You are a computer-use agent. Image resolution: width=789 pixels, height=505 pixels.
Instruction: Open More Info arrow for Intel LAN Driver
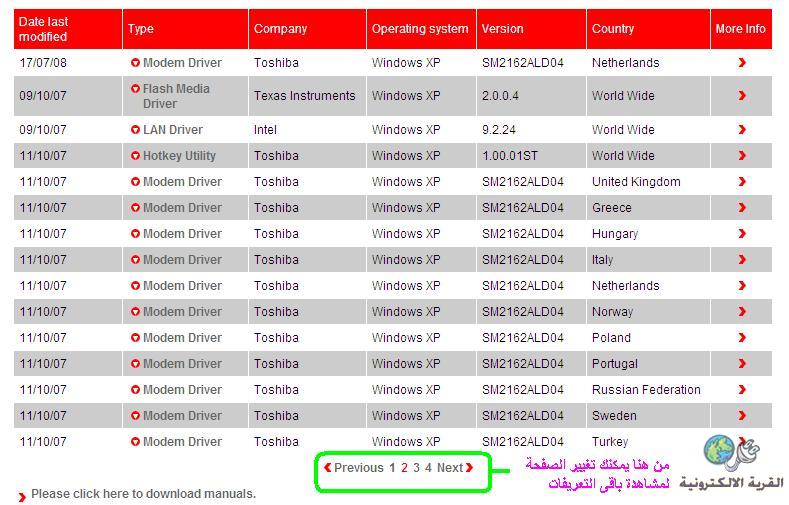(x=742, y=130)
